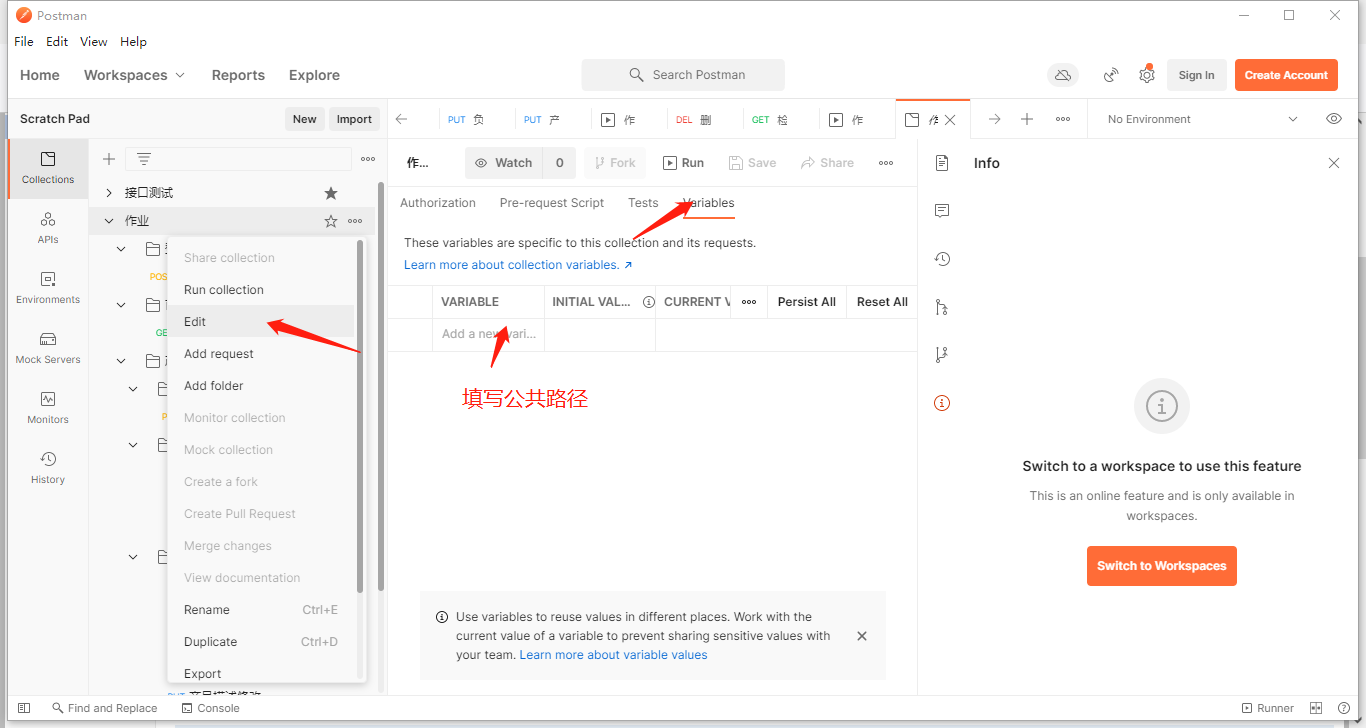
Task: Switch to the DEL 删 request tab
Action: 693,120
